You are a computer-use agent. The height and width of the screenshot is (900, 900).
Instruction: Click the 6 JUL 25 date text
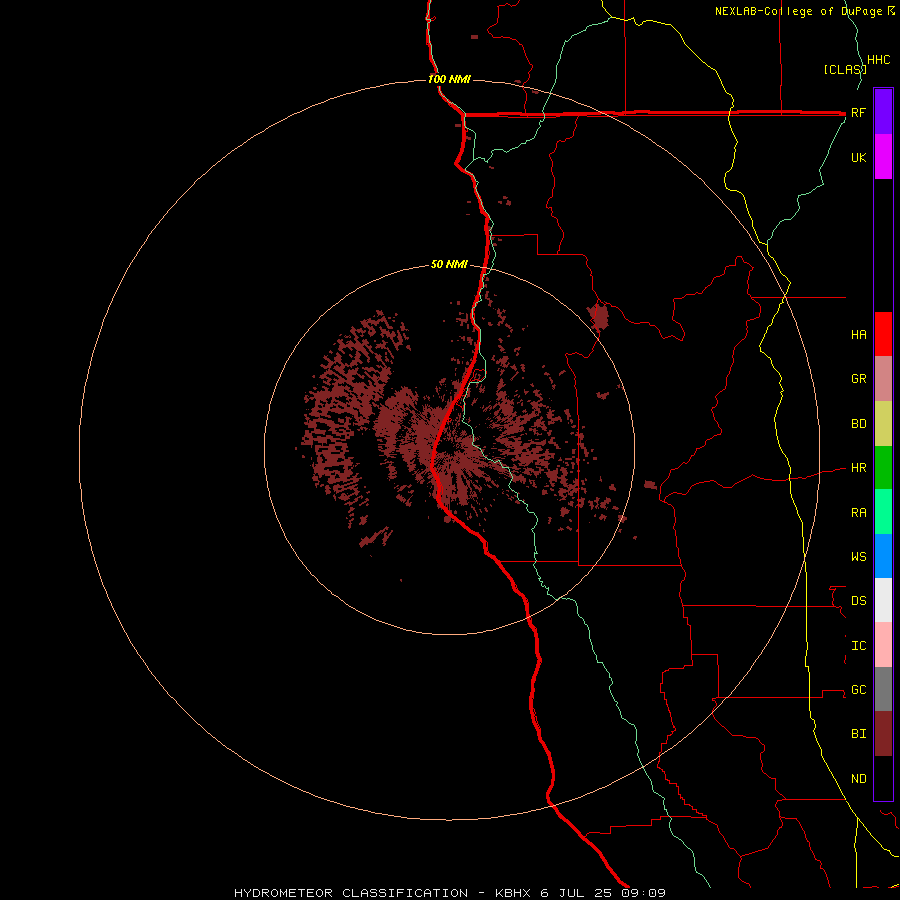click(576, 893)
